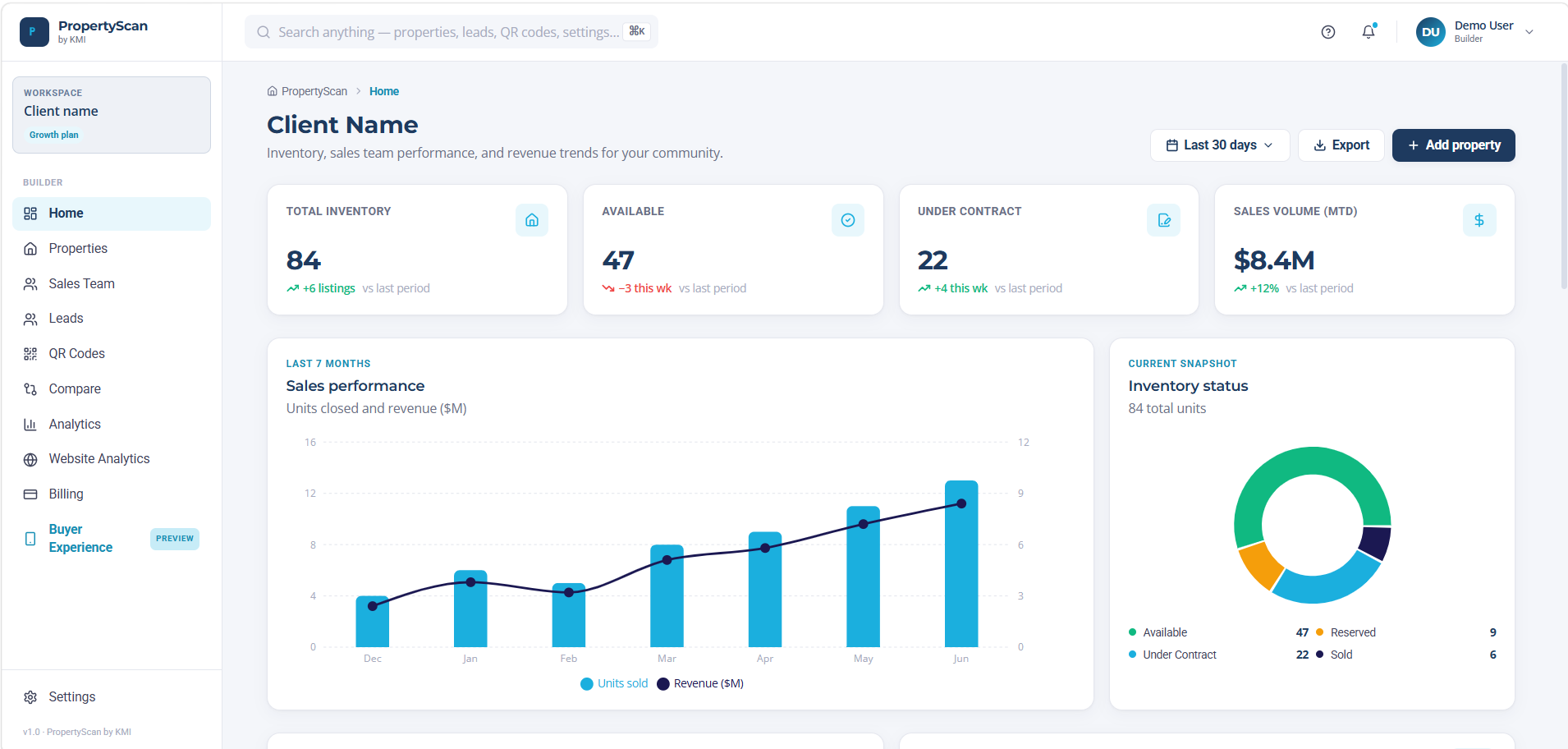Expand the Demo User account chevron
1568x749 pixels.
[1529, 32]
